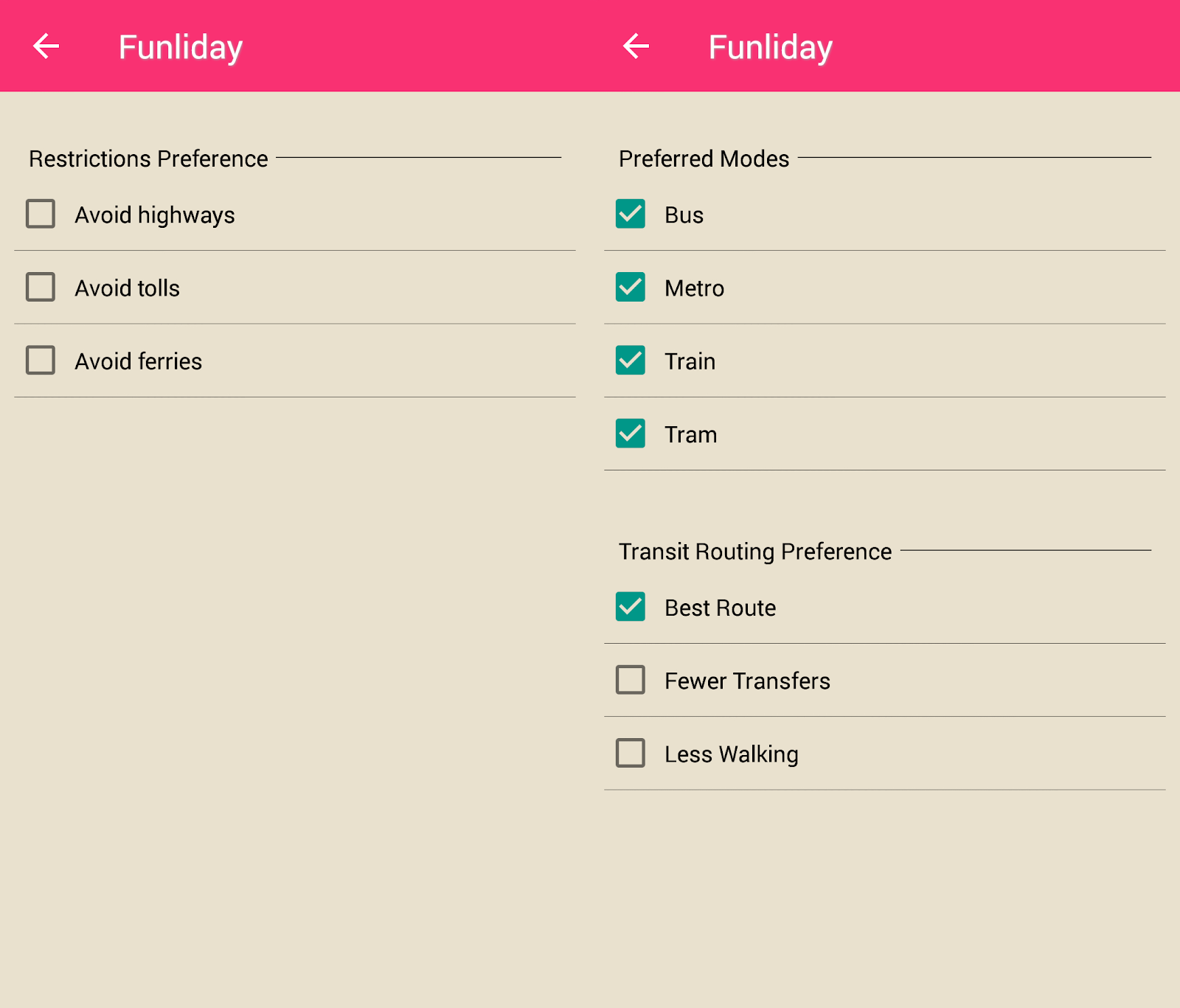This screenshot has width=1180, height=1008.
Task: Check the Avoid tolls option
Action: [41, 287]
